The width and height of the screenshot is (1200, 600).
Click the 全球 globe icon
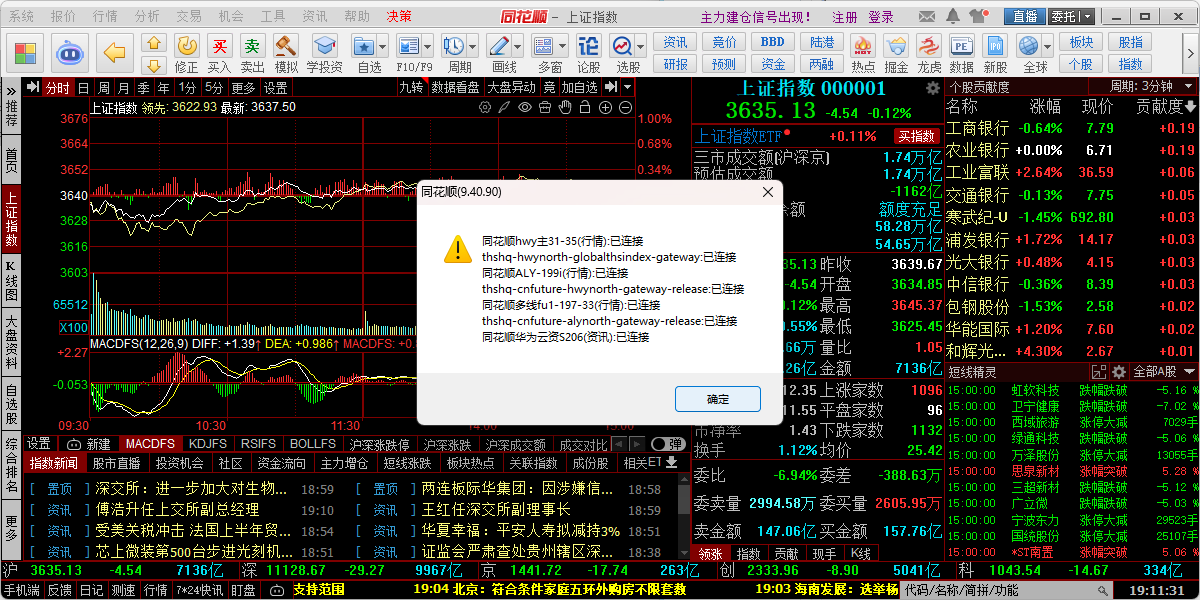pos(1029,46)
